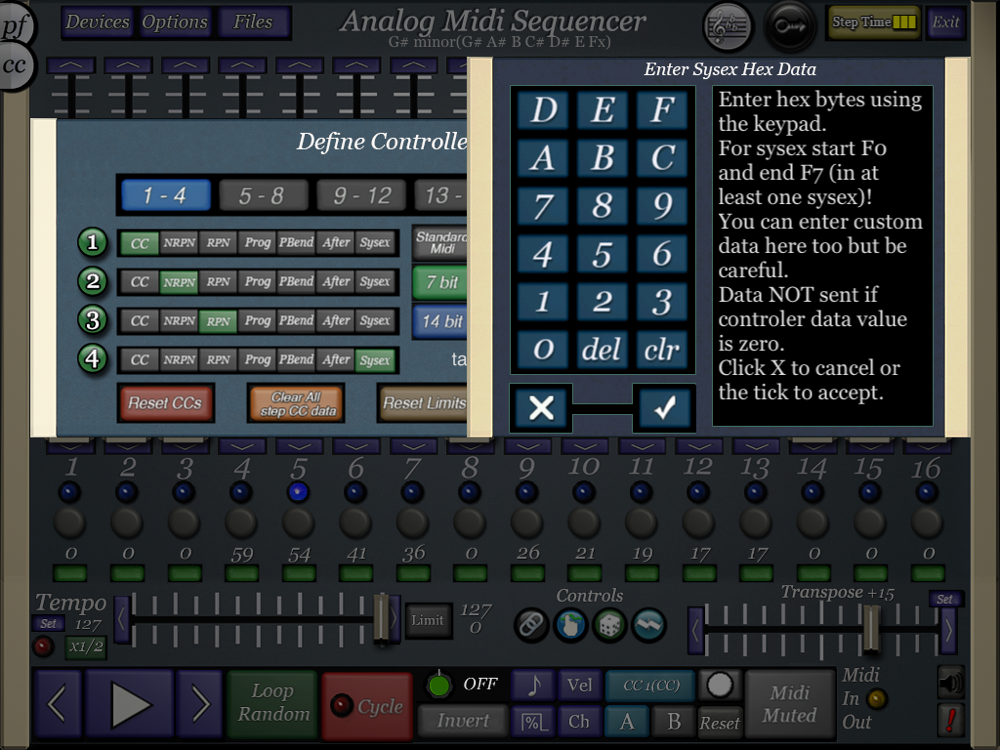Select Sysex type for controller 4

375,360
